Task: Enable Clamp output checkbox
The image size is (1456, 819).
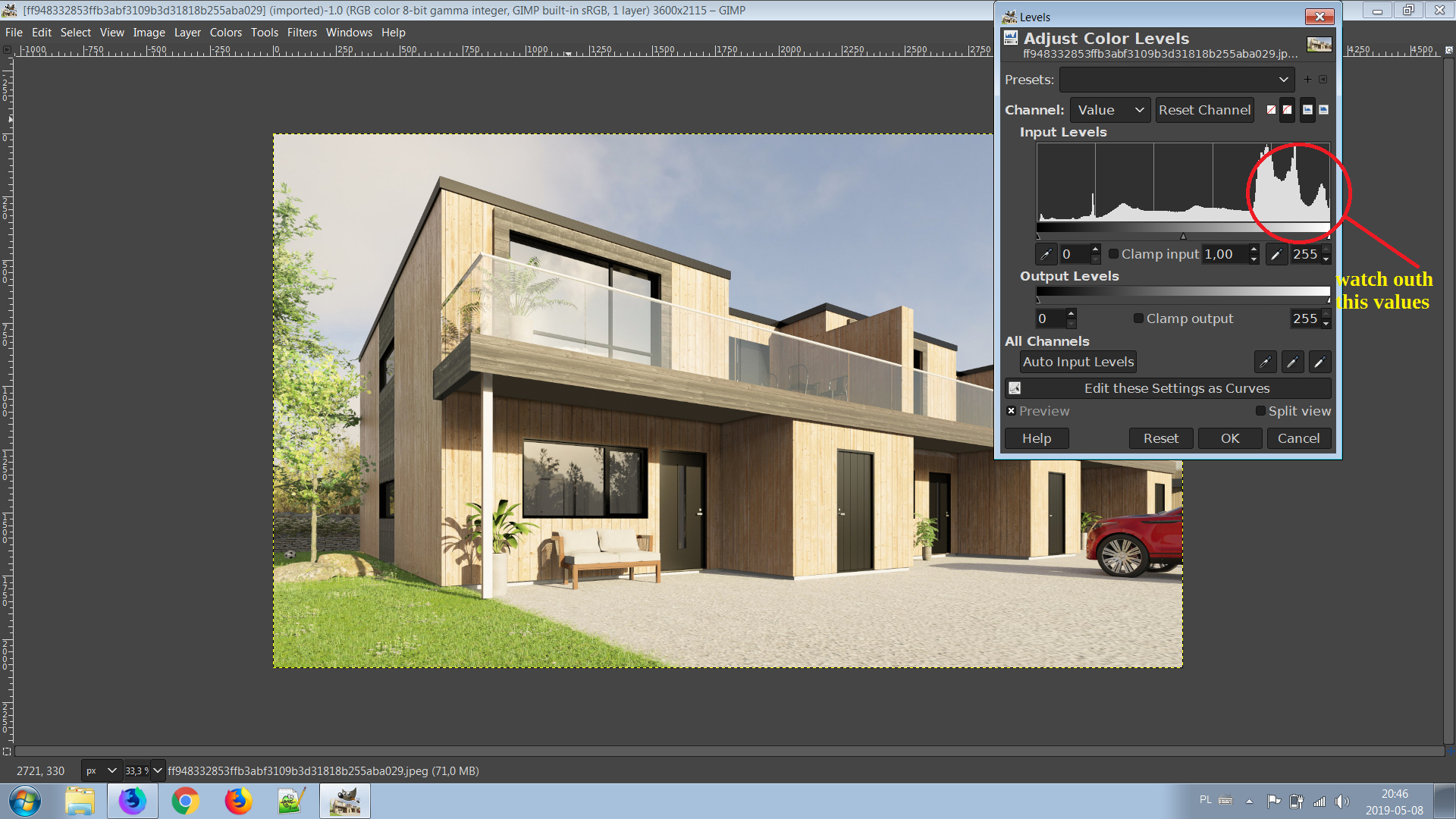Action: pos(1138,318)
